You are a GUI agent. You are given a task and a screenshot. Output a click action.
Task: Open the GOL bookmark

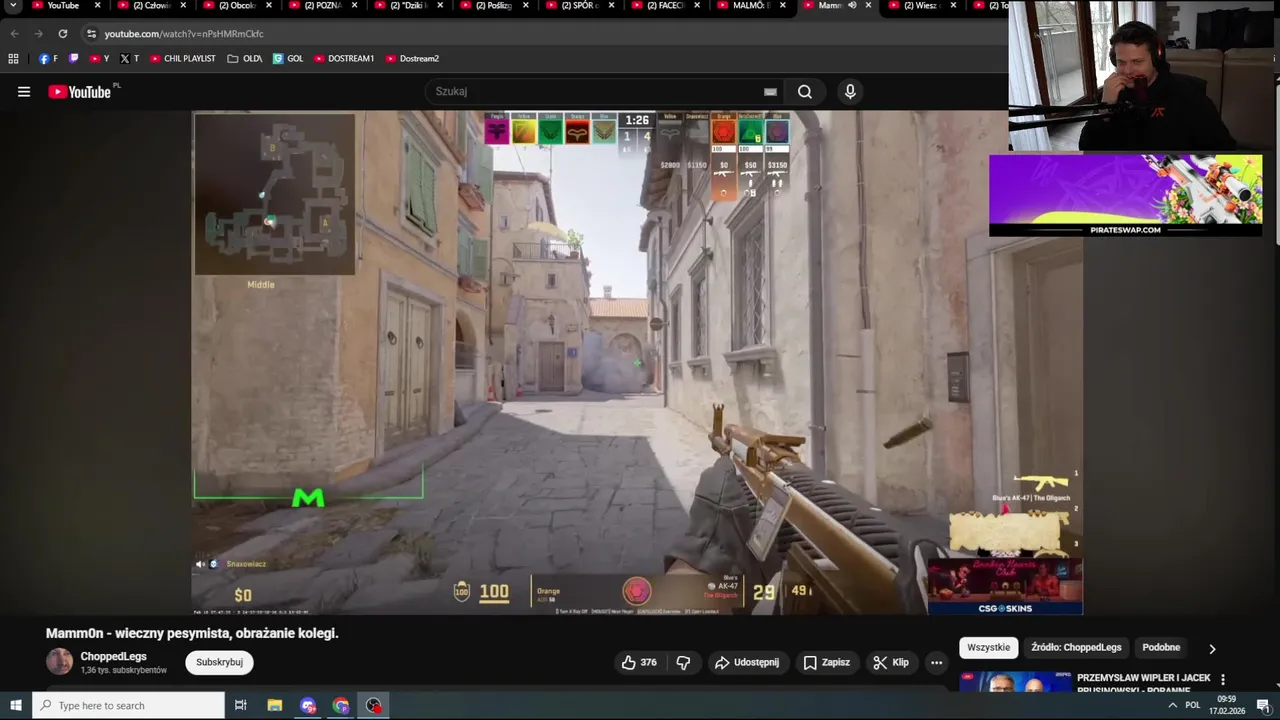[288, 59]
